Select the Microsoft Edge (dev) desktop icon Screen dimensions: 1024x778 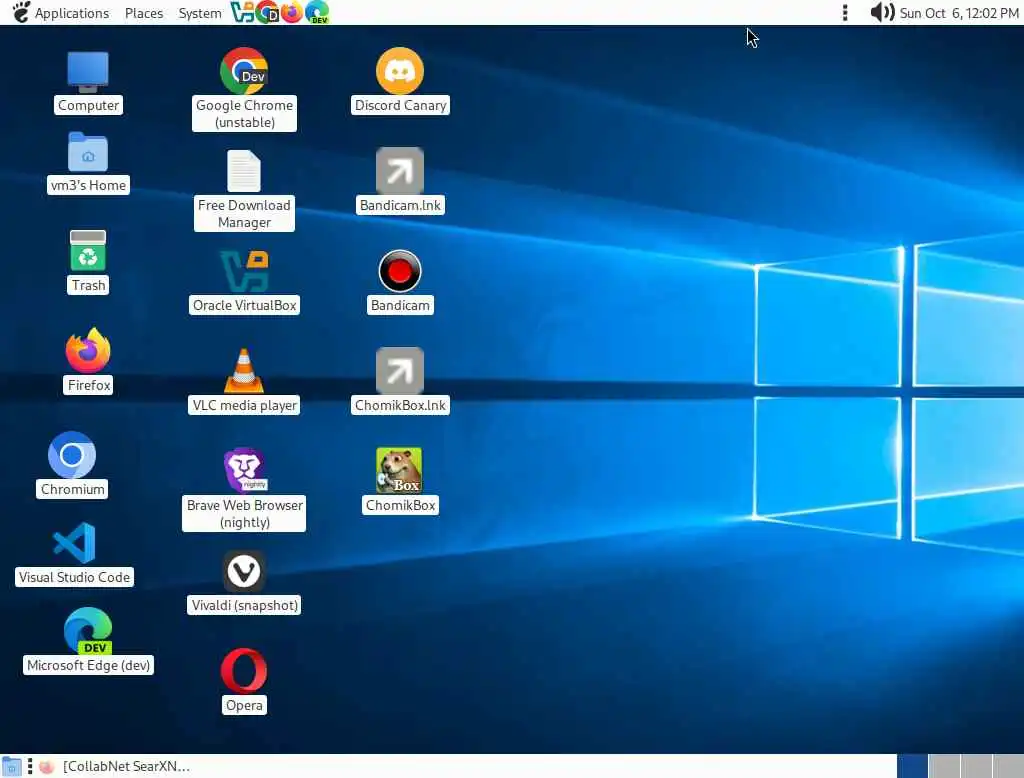coord(88,631)
